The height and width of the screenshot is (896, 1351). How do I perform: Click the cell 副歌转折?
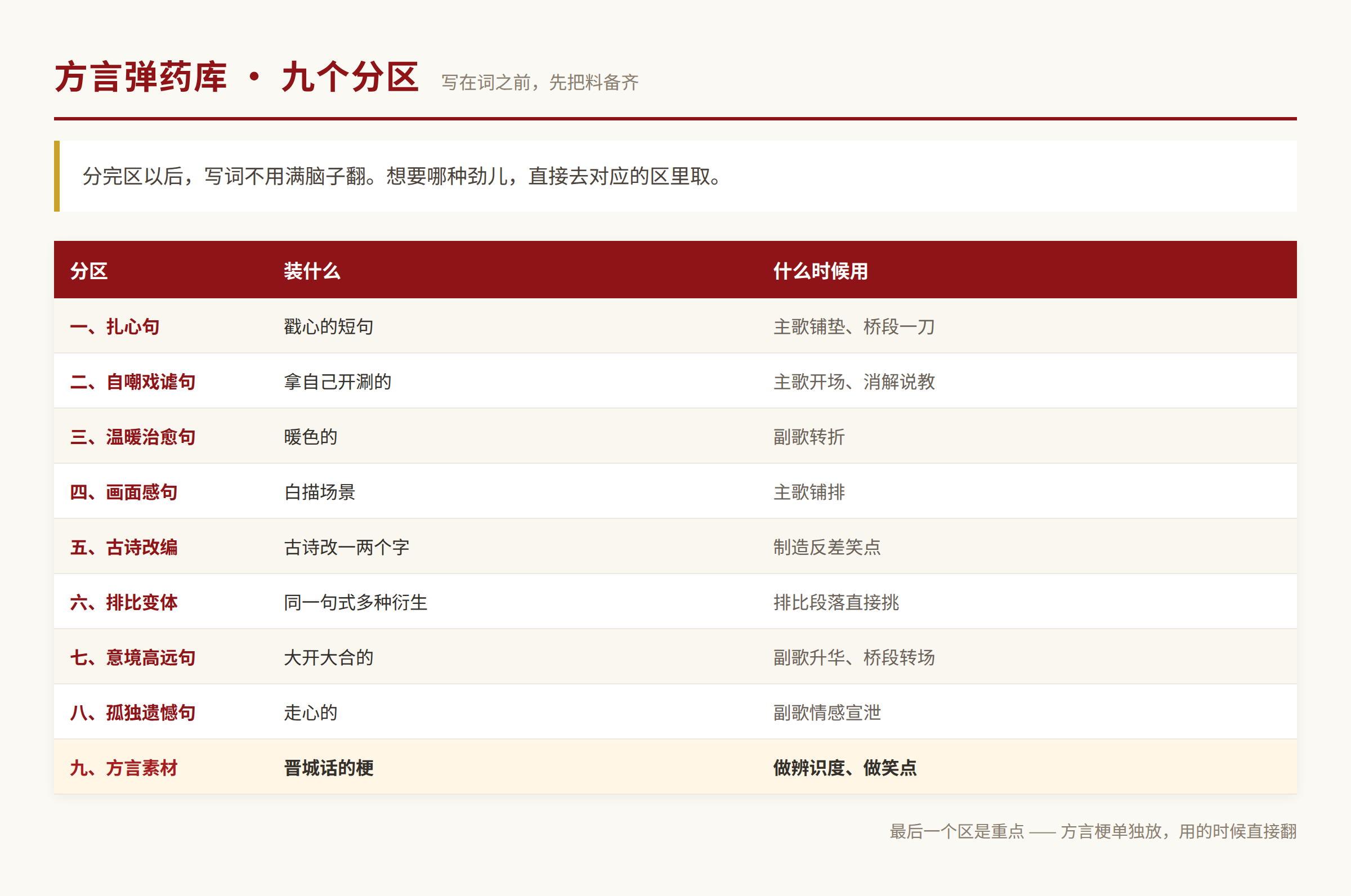click(x=809, y=437)
